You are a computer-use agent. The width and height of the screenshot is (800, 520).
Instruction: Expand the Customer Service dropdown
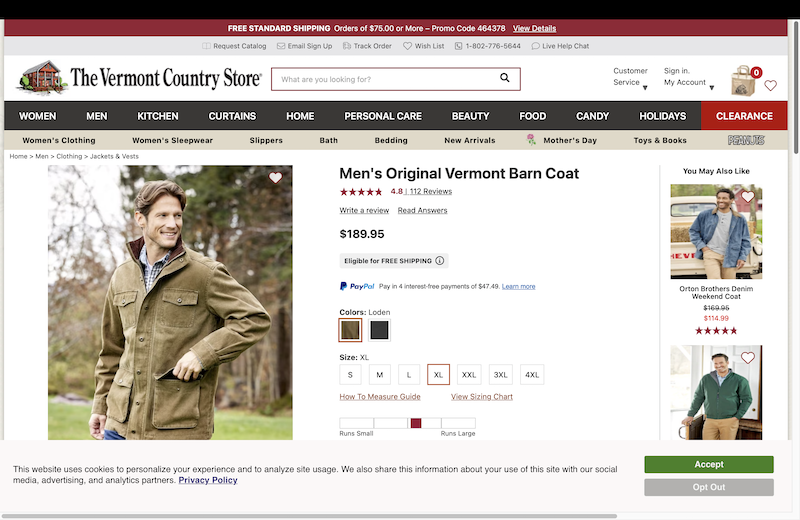(631, 77)
